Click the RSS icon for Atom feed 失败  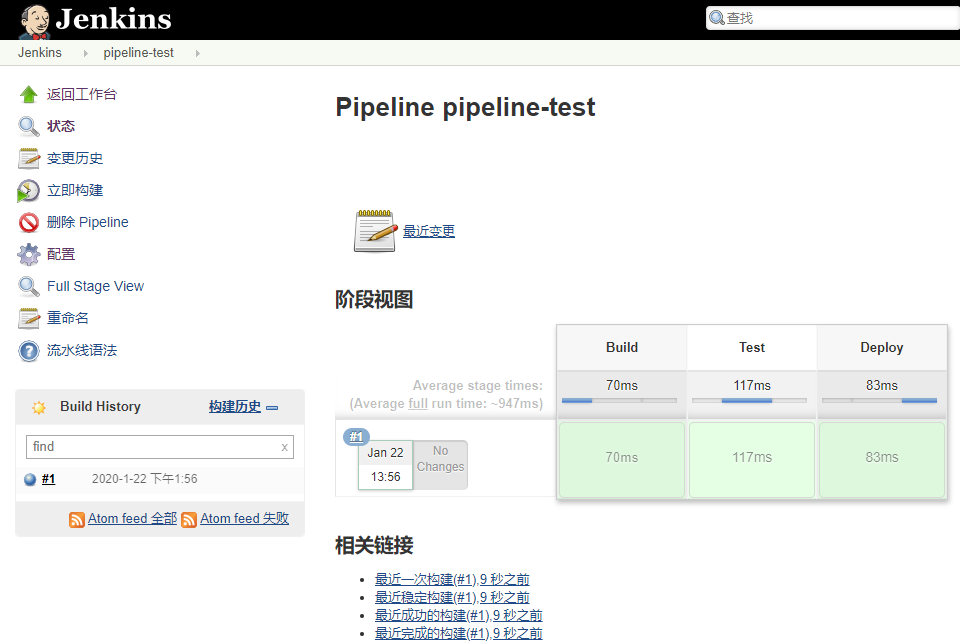(189, 520)
